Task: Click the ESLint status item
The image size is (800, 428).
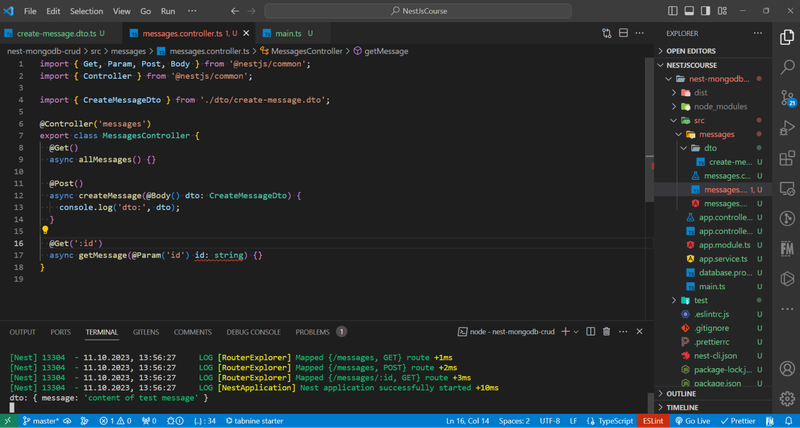Action: pyautogui.click(x=653, y=421)
